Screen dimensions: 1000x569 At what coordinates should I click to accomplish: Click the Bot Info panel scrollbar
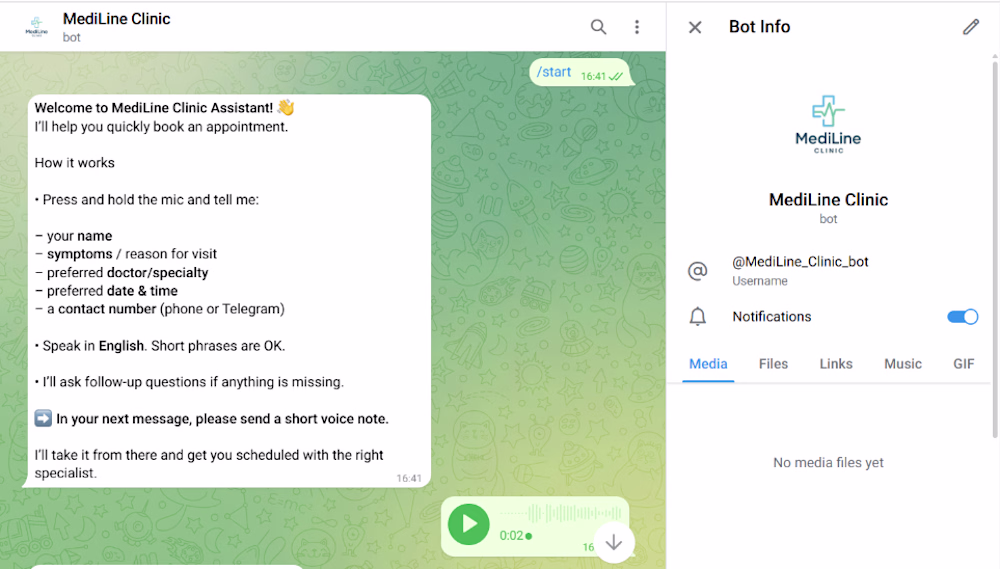[995, 247]
